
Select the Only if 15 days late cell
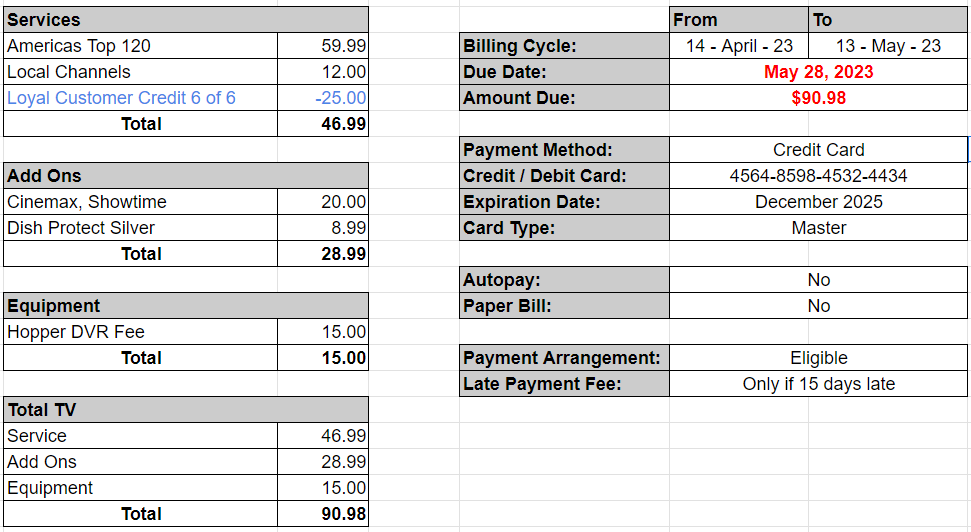click(818, 384)
